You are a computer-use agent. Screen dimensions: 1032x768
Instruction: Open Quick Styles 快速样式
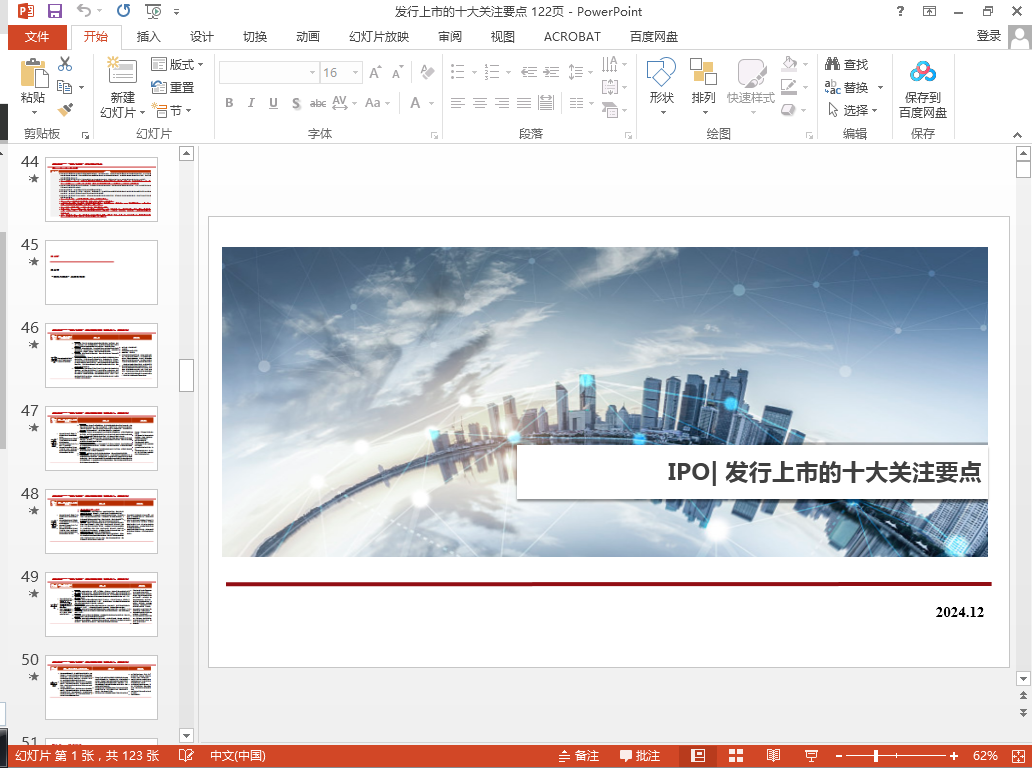751,86
